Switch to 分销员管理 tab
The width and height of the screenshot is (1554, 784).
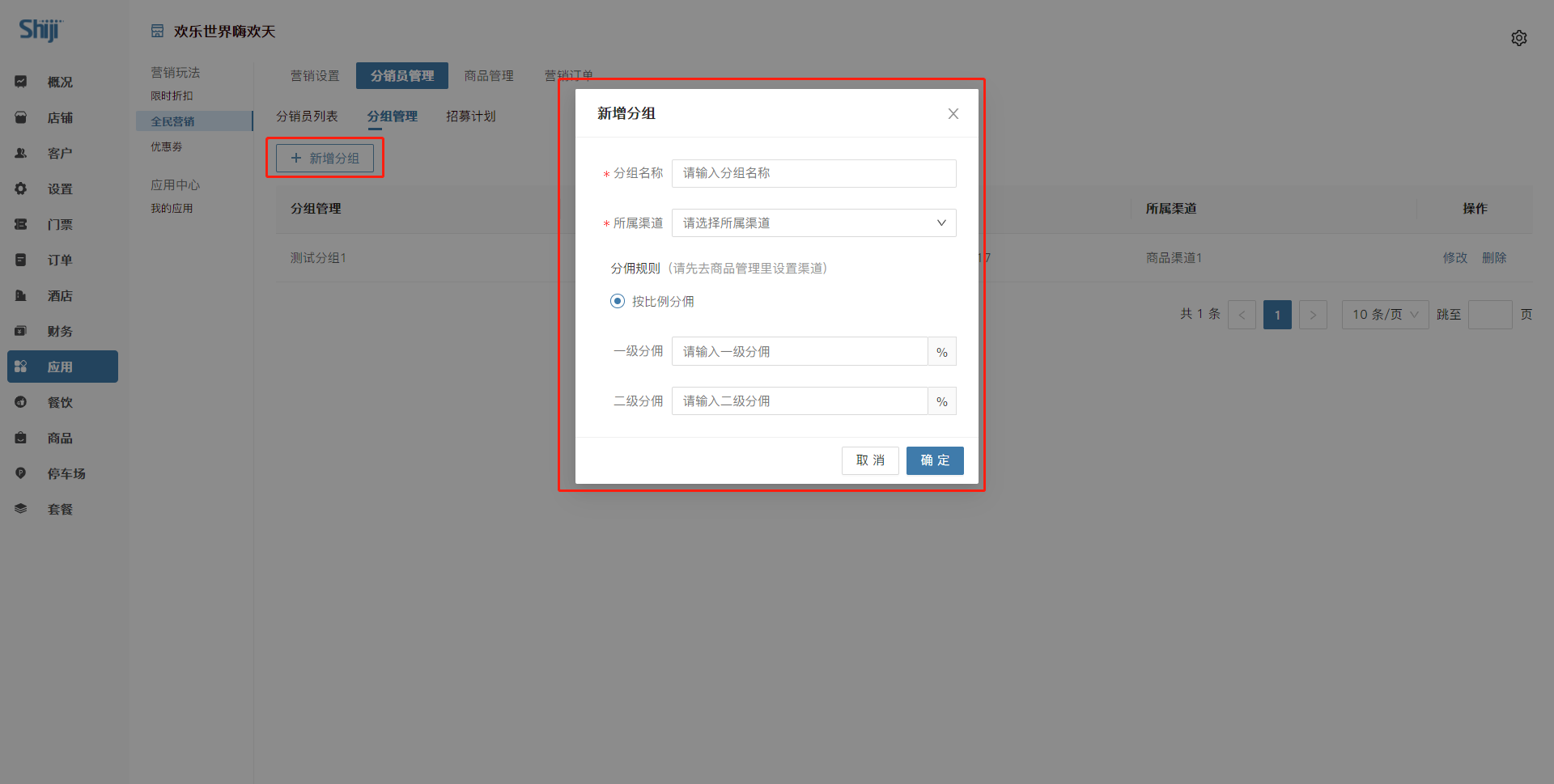coord(402,76)
